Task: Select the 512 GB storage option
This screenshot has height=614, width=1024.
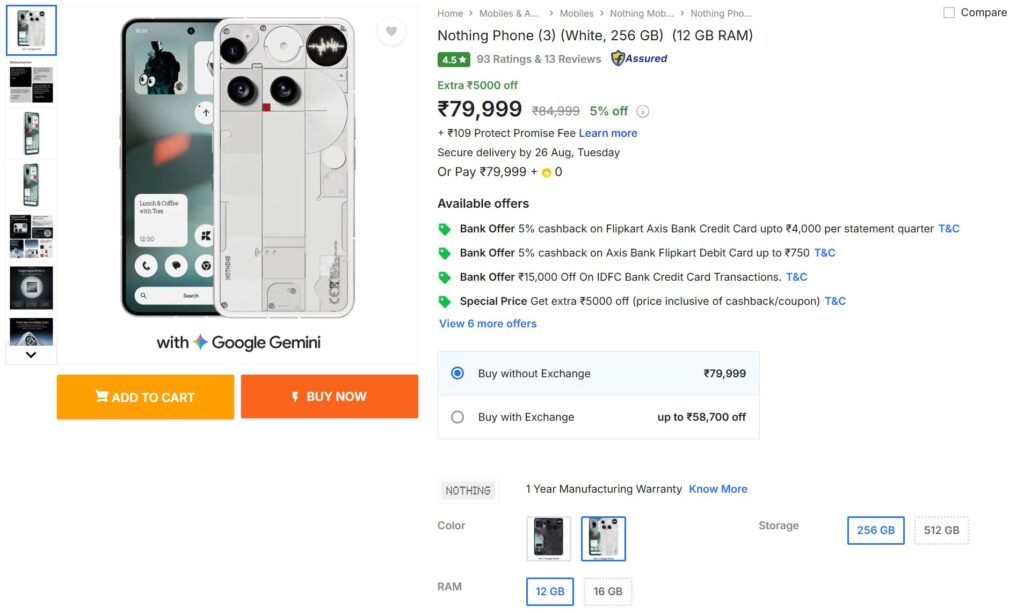Action: [941, 530]
